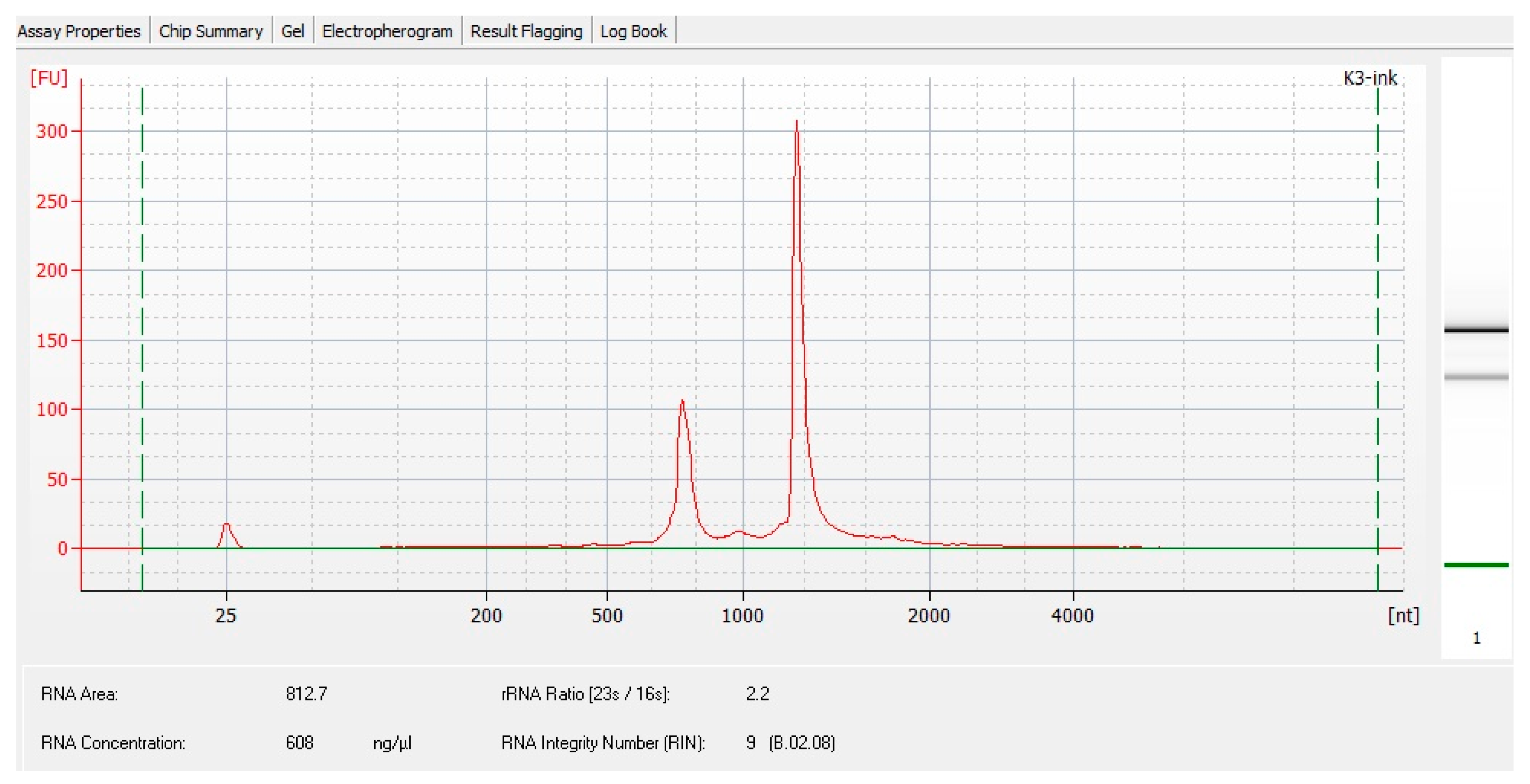Click the RNA Concentration value 608
Viewport: 1530px width, 784px height.
pyautogui.click(x=299, y=742)
